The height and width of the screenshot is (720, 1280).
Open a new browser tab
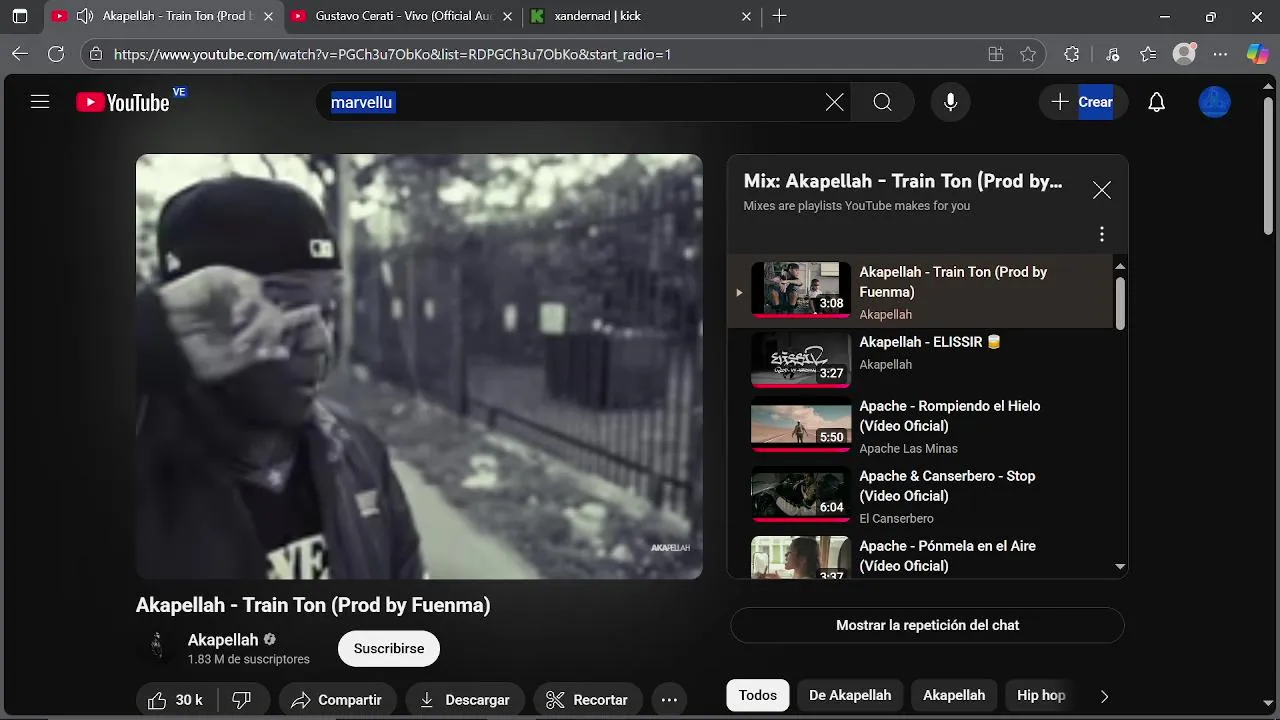click(780, 16)
